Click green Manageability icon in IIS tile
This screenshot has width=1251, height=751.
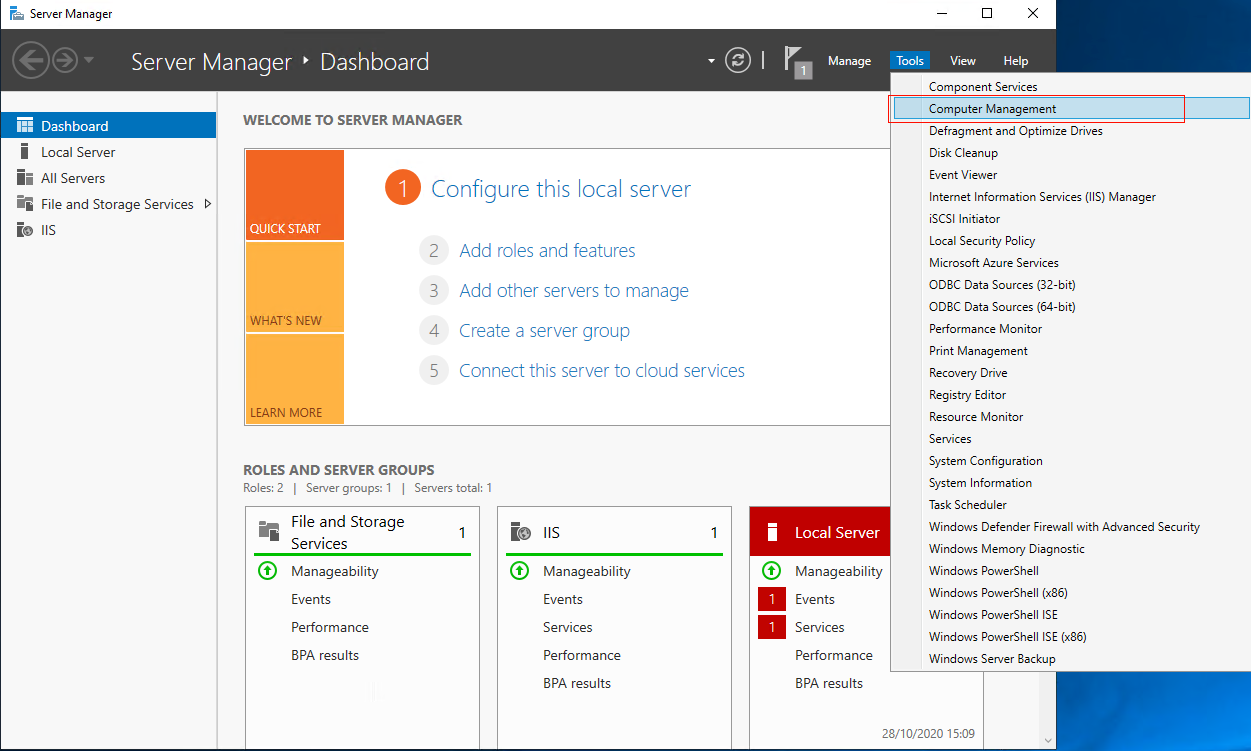pos(519,571)
